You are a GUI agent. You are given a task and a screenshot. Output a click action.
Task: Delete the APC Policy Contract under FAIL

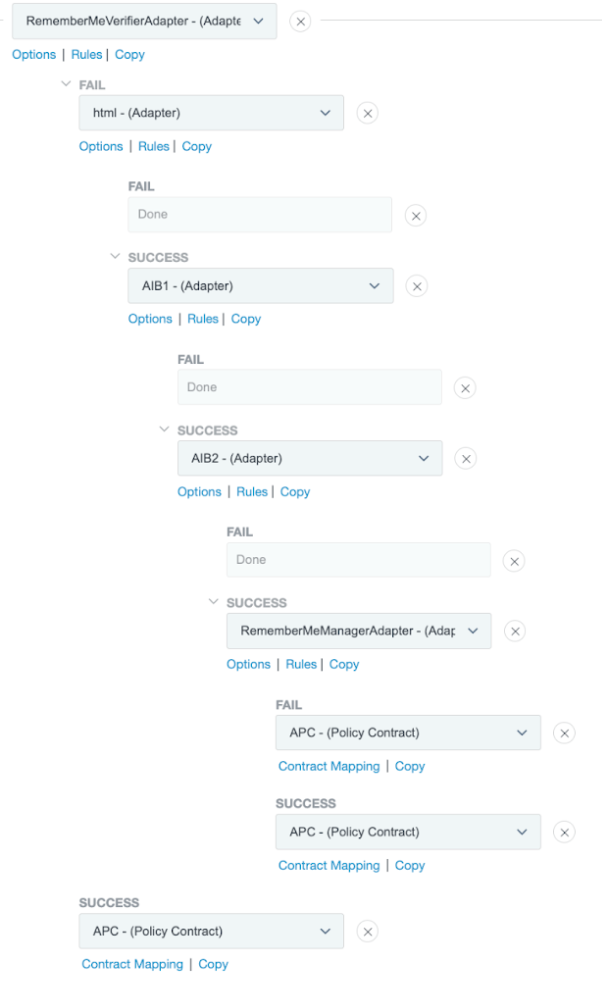pyautogui.click(x=563, y=734)
